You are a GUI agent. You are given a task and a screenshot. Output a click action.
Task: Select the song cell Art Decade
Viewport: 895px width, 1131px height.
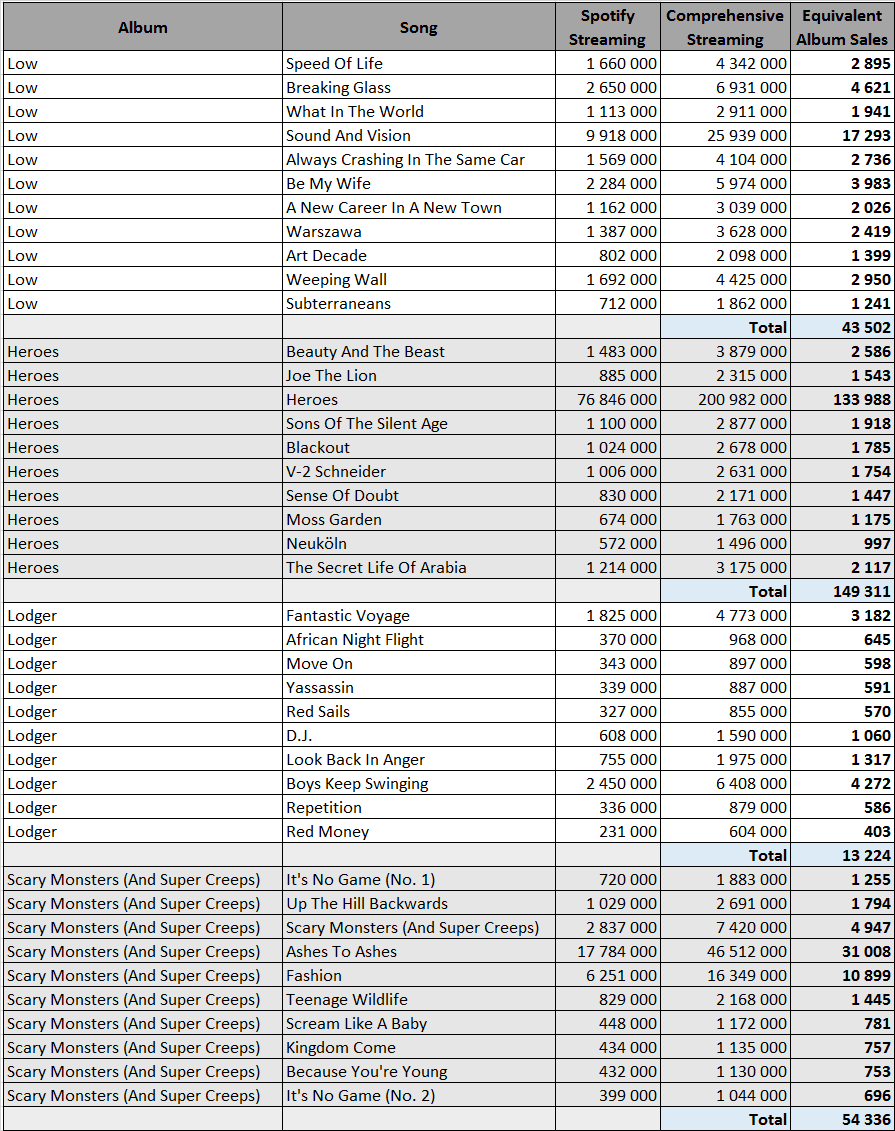click(x=419, y=255)
